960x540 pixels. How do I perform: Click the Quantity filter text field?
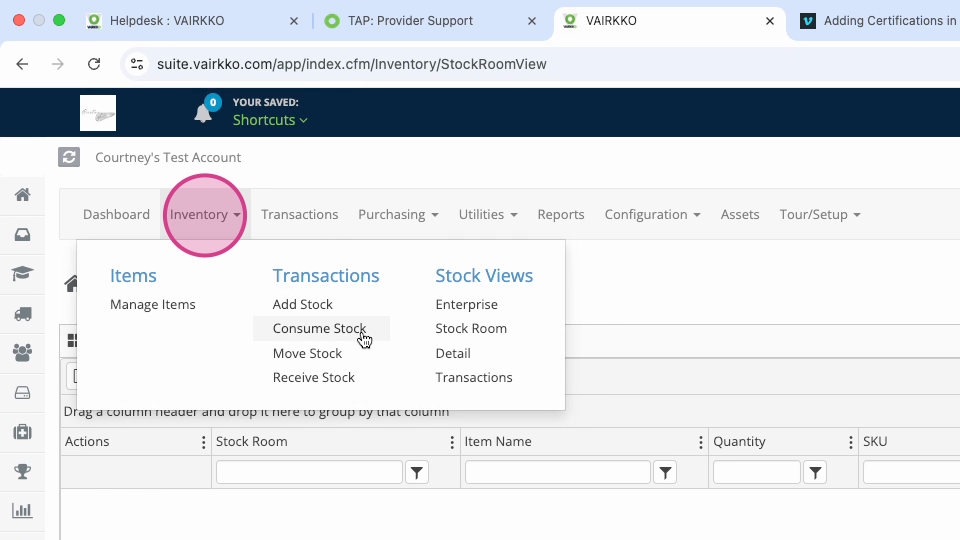tap(757, 472)
